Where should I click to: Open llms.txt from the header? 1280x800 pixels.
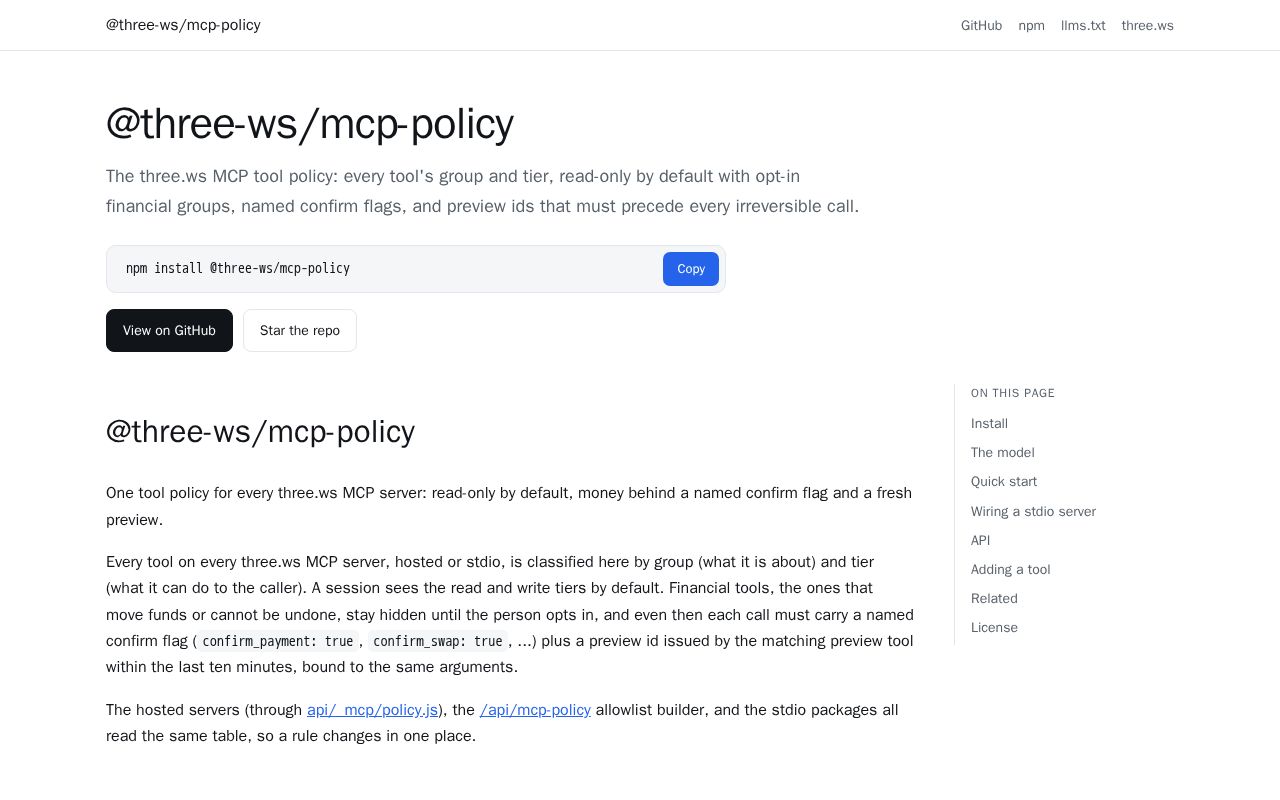pos(1083,25)
